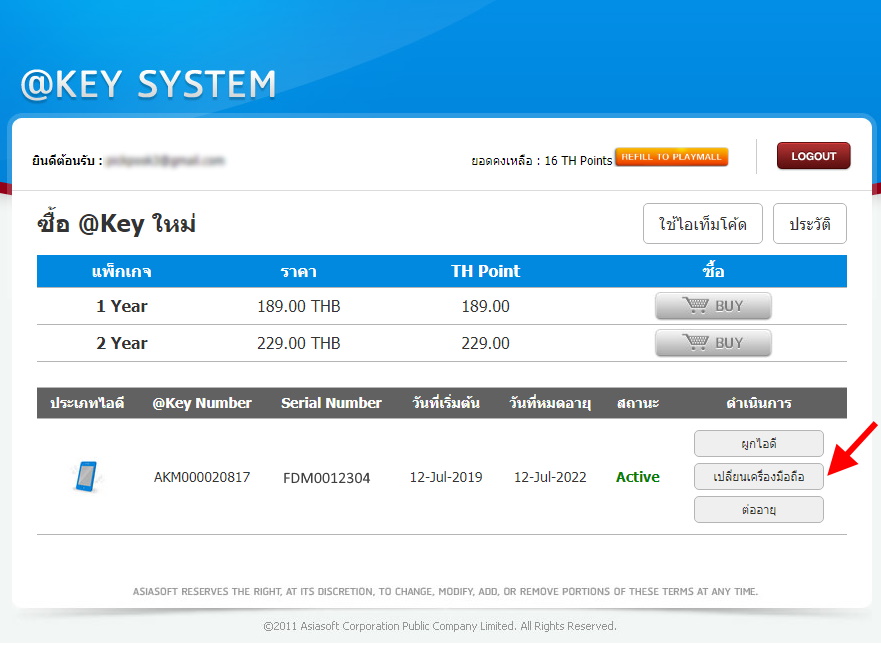
Task: Log out using the LOGOUT button
Action: point(813,156)
